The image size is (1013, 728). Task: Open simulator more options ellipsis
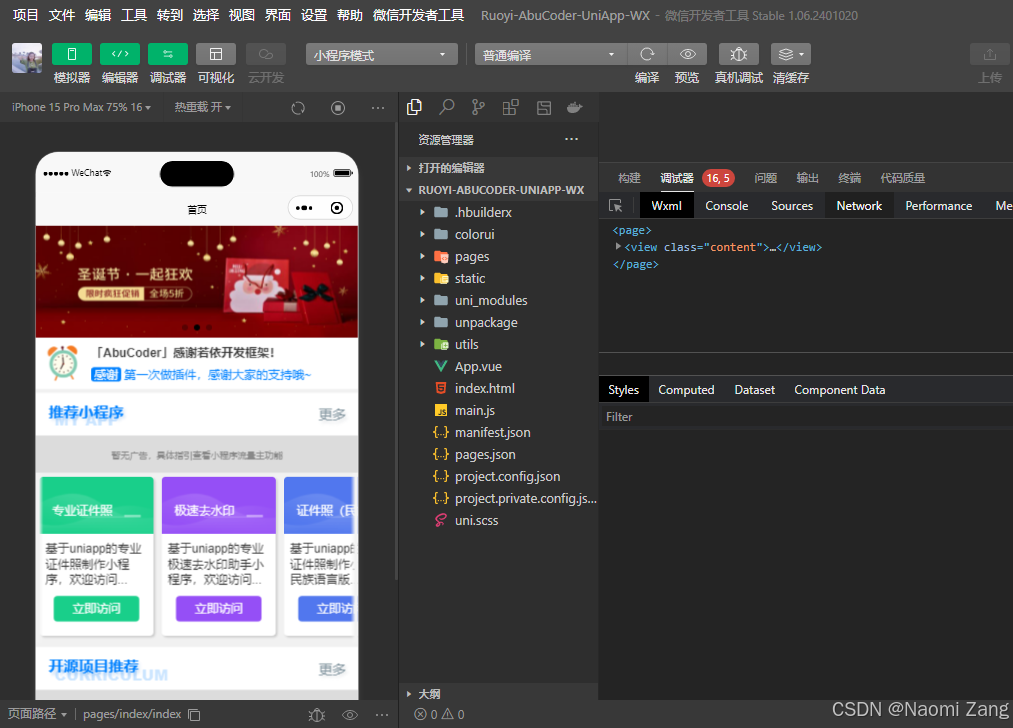(379, 108)
